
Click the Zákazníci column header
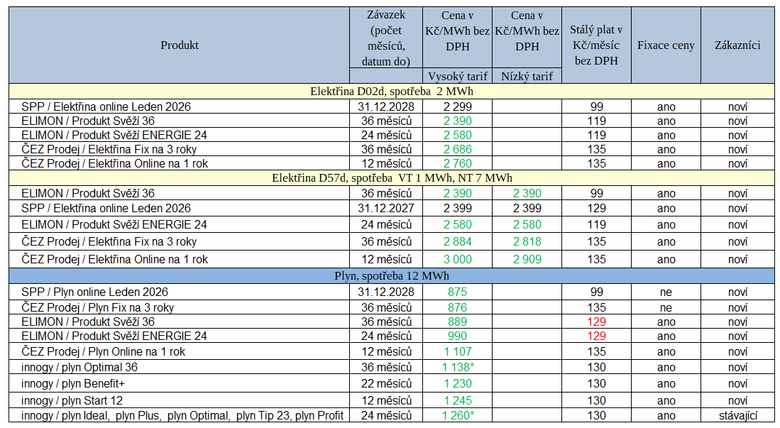pyautogui.click(x=738, y=45)
